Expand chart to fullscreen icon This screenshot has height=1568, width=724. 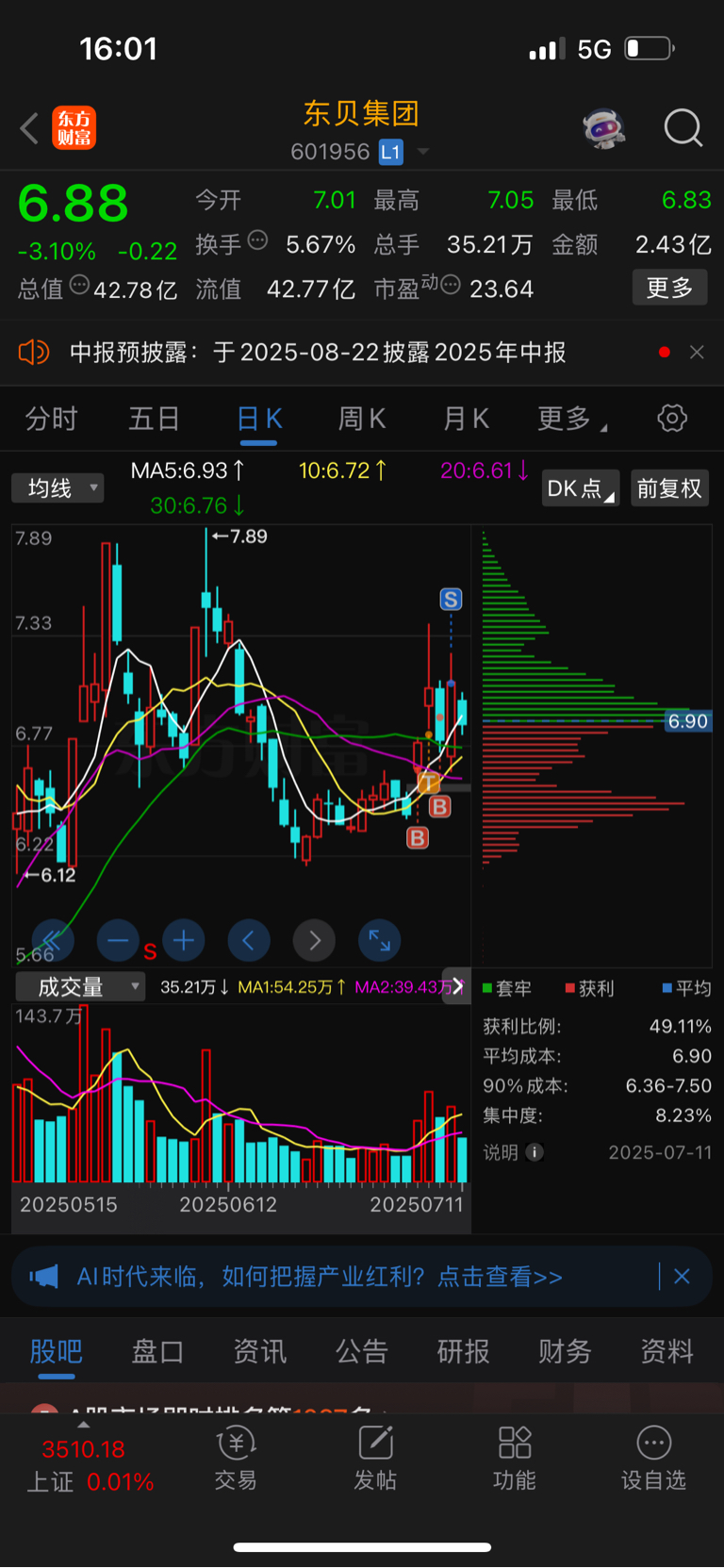[380, 940]
